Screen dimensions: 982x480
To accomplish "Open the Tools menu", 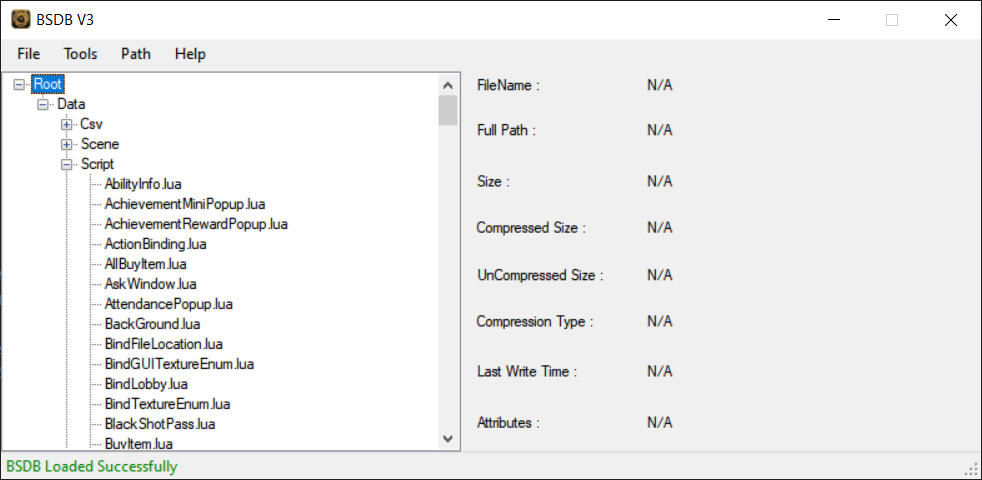I will (x=81, y=54).
